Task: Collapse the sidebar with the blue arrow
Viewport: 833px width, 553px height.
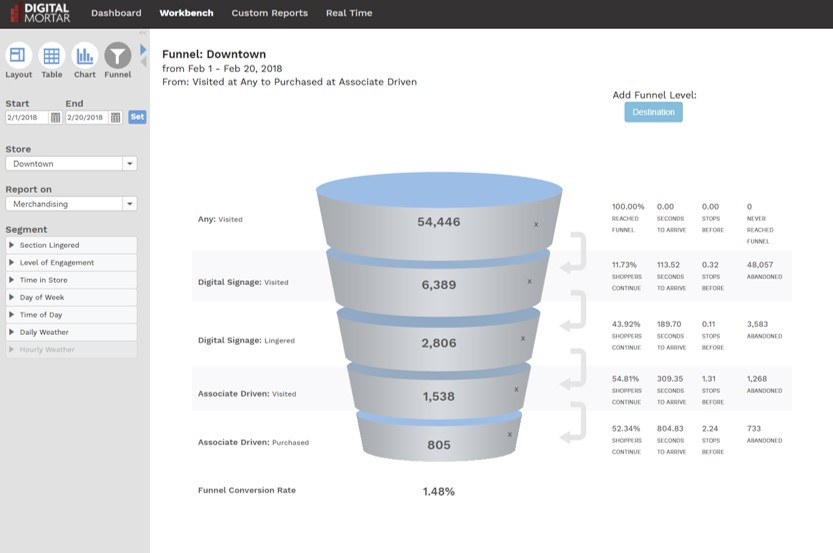Action: click(143, 49)
